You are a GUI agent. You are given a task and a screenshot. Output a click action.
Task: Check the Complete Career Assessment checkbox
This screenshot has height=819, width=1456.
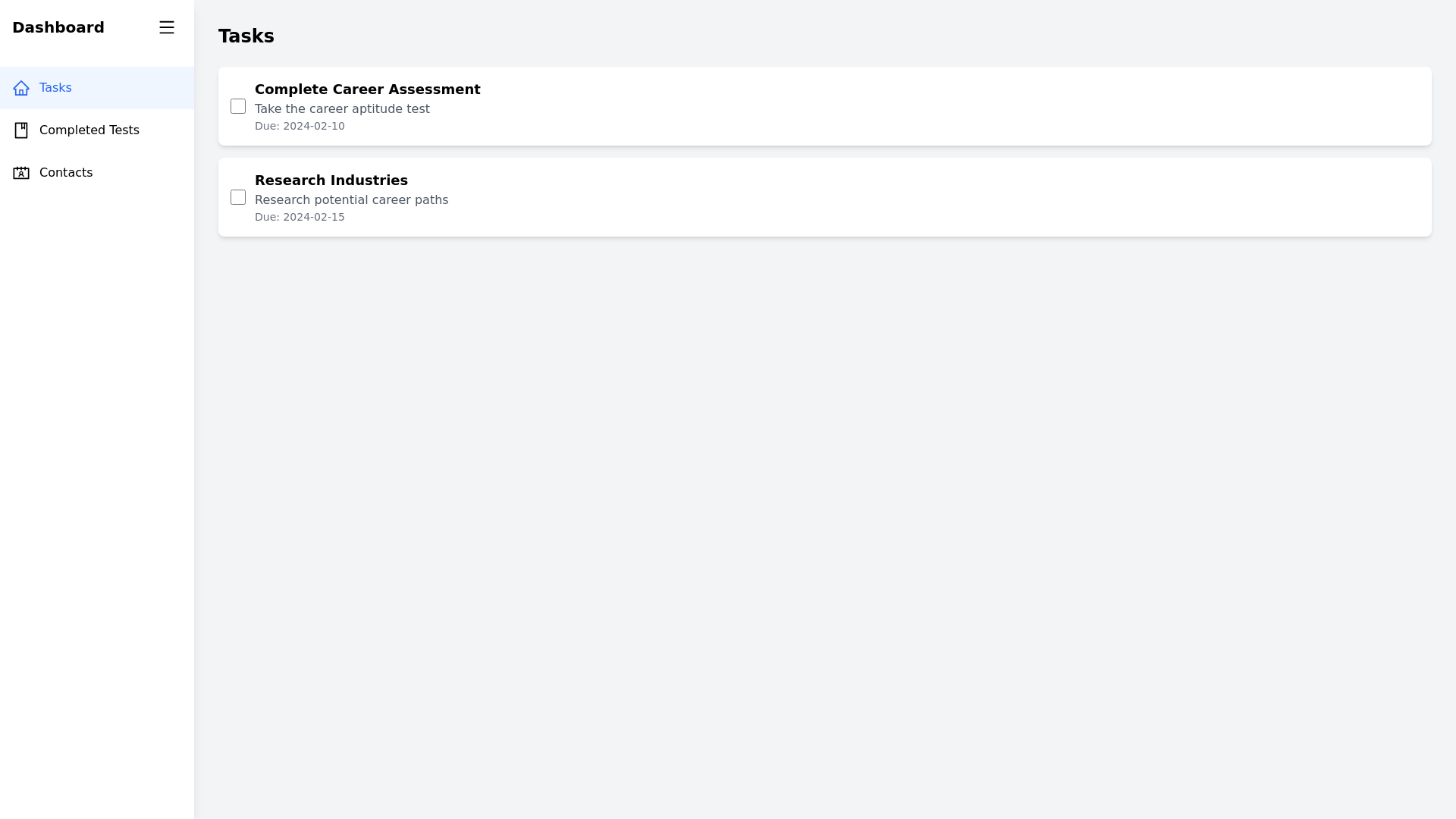(238, 106)
